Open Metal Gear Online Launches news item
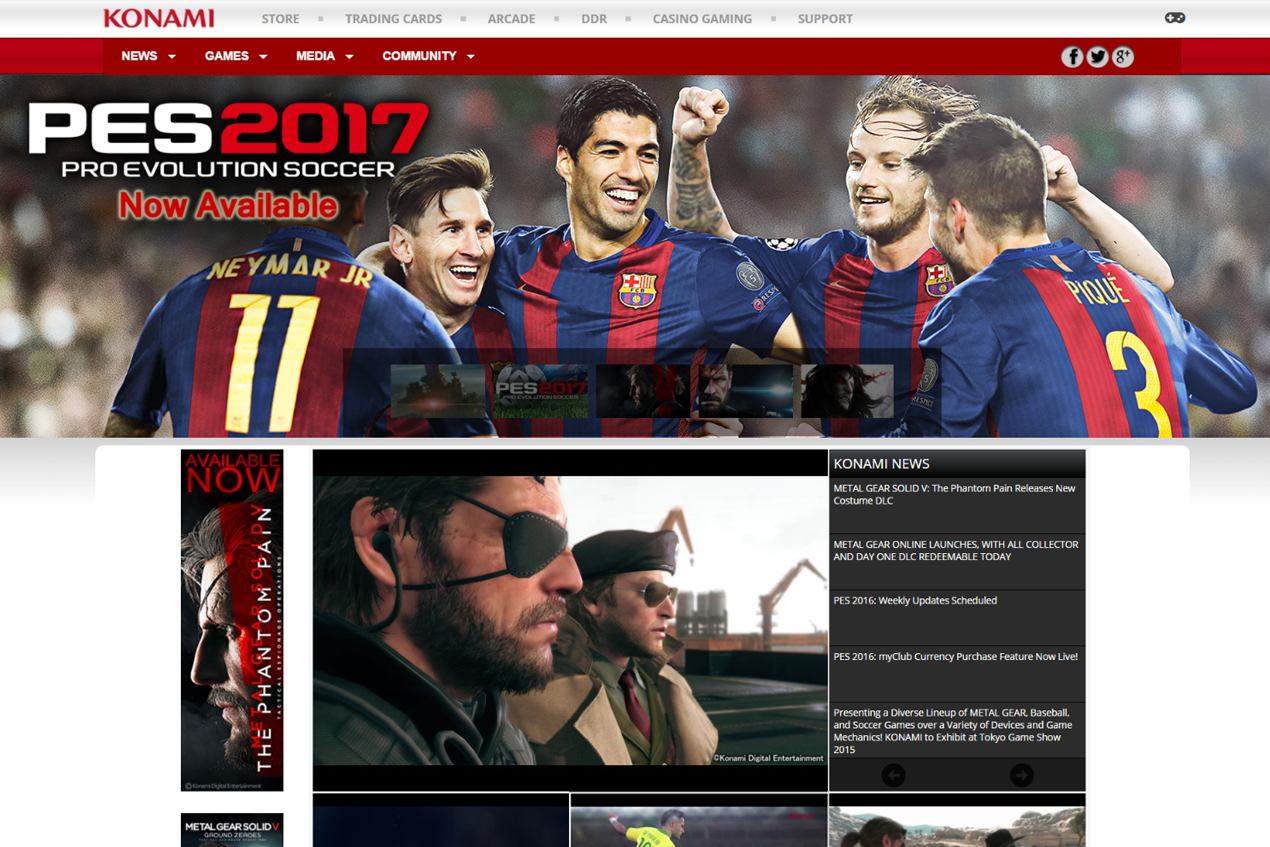Screen dimensions: 1270x847 click(955, 550)
